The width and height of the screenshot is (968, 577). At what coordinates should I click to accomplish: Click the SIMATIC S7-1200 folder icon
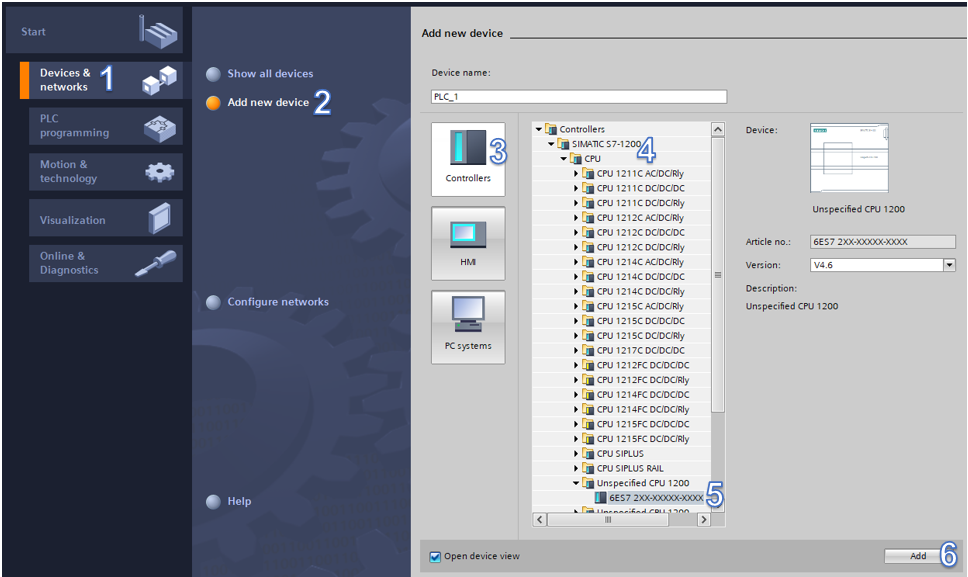click(563, 144)
